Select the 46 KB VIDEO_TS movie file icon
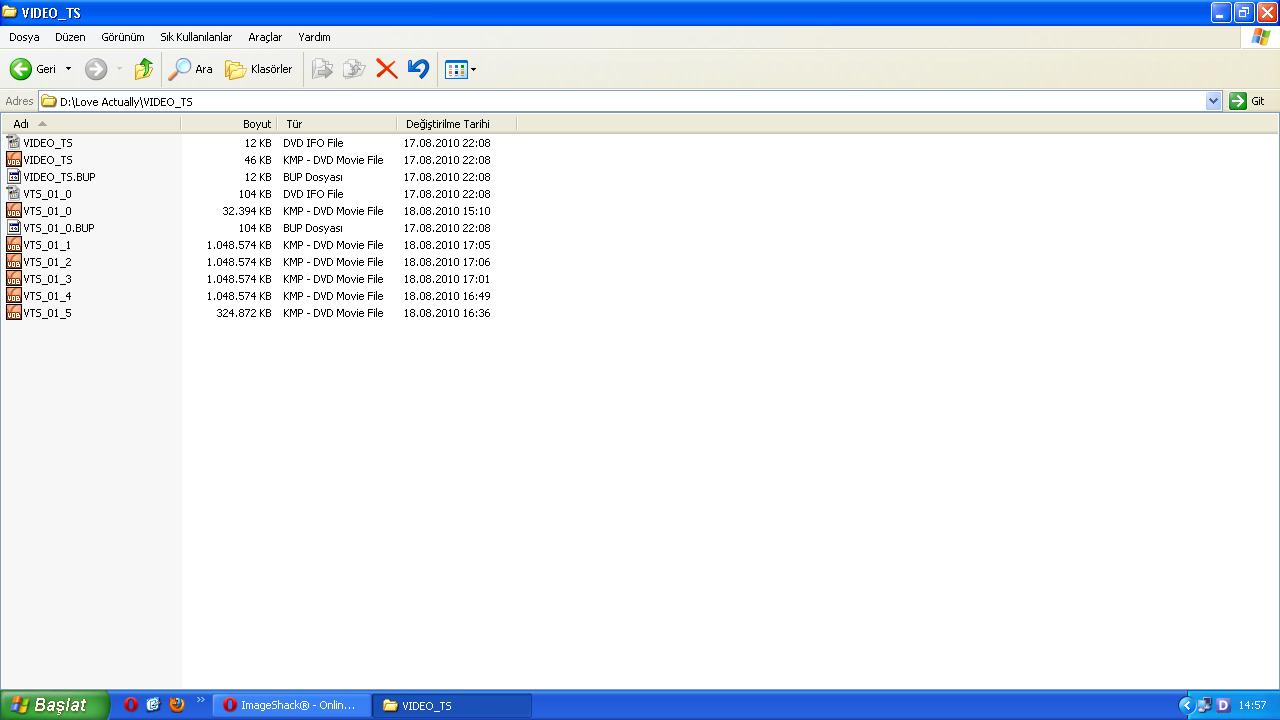Image resolution: width=1280 pixels, height=720 pixels. 14,160
